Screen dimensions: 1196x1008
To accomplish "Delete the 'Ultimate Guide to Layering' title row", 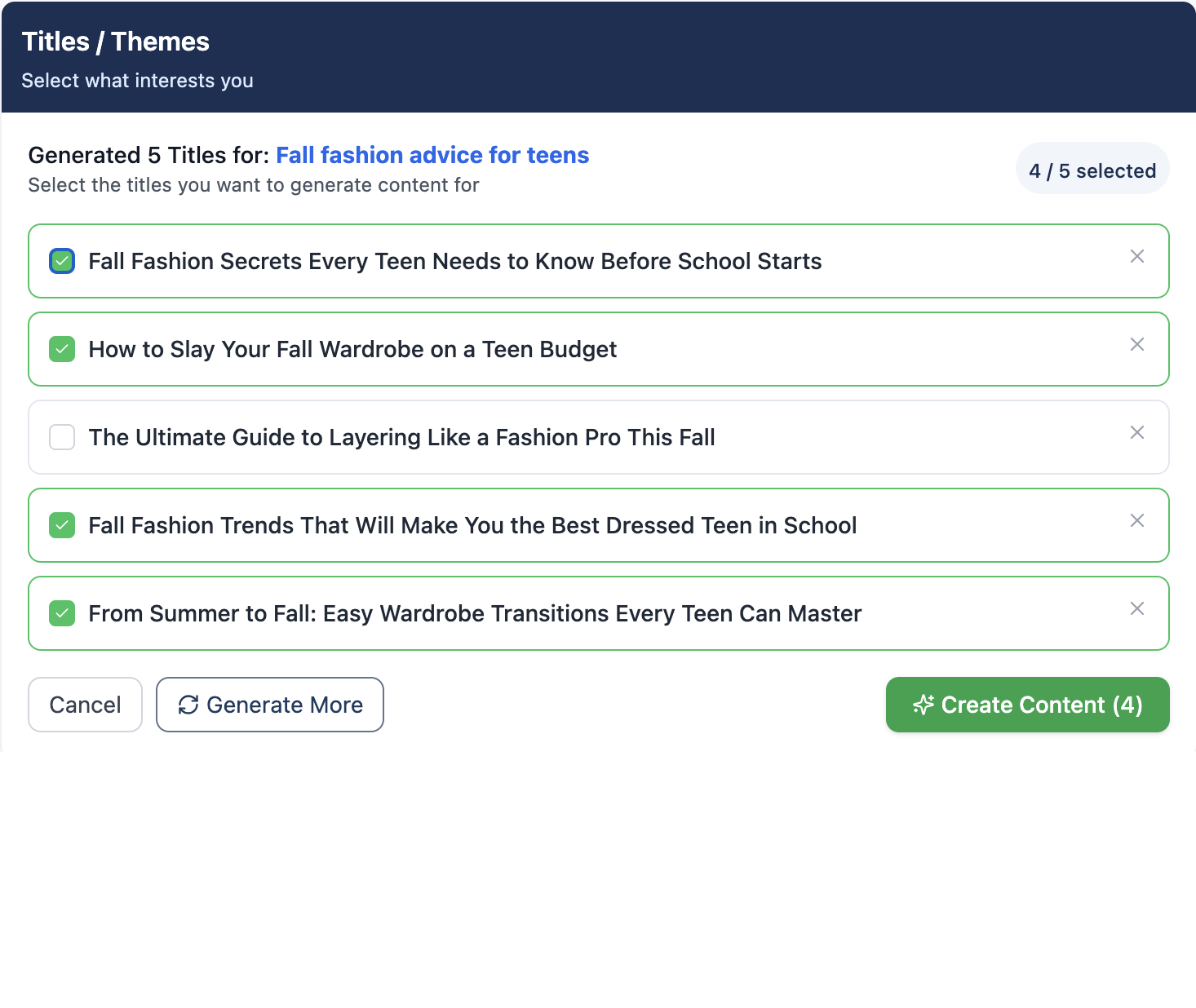I will (1136, 432).
